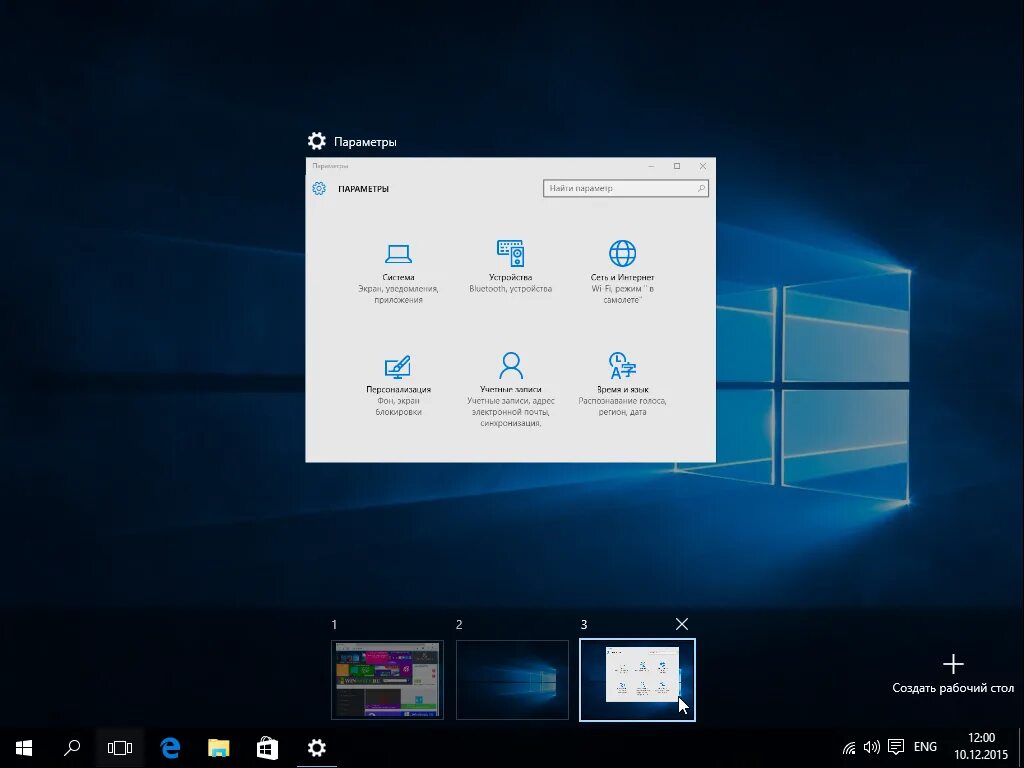Screen dimensions: 1024x768
Task: Open the Учетные записи person icon
Action: click(x=511, y=366)
